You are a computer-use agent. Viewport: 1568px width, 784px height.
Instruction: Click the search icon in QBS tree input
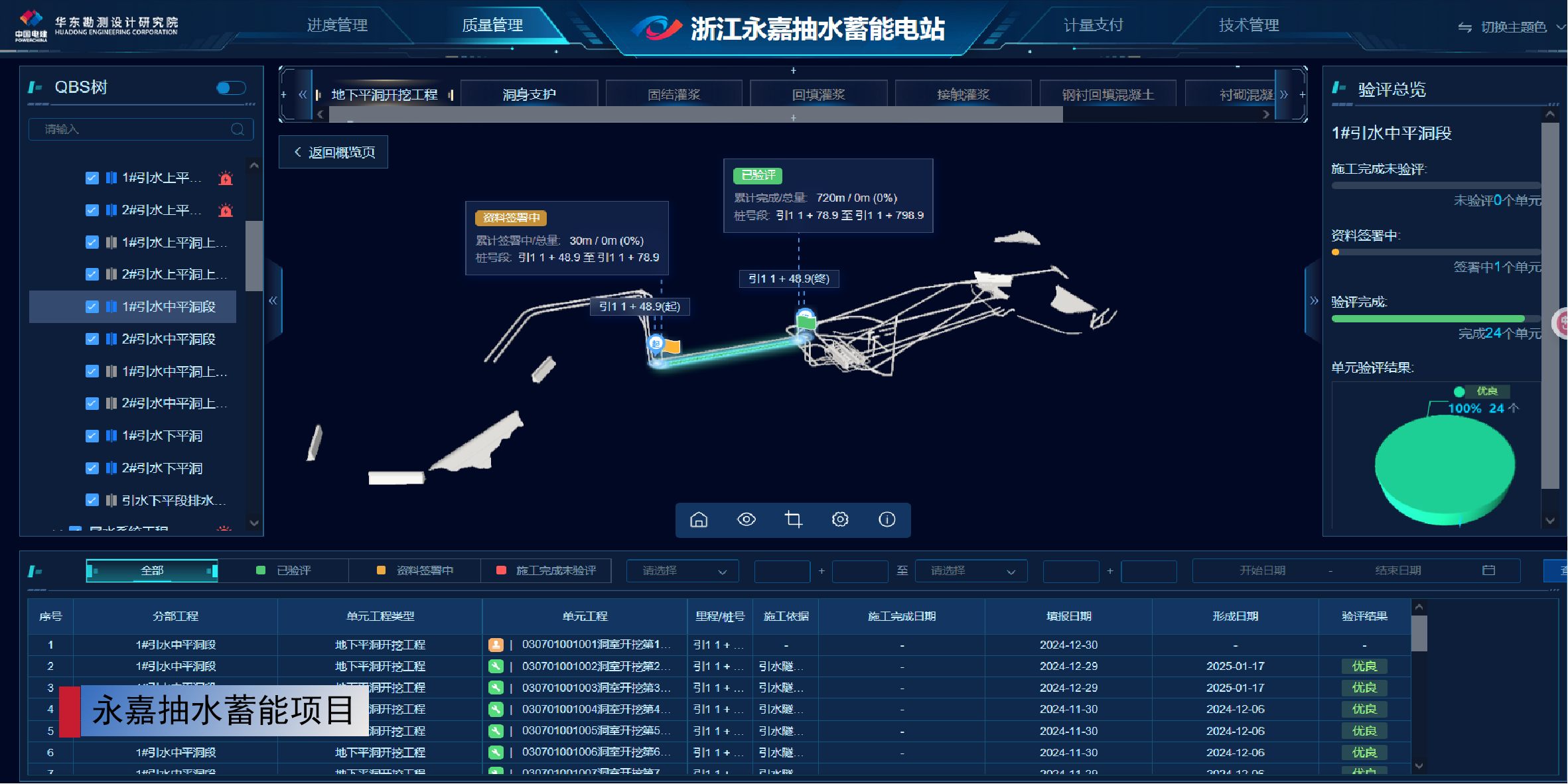pos(238,129)
